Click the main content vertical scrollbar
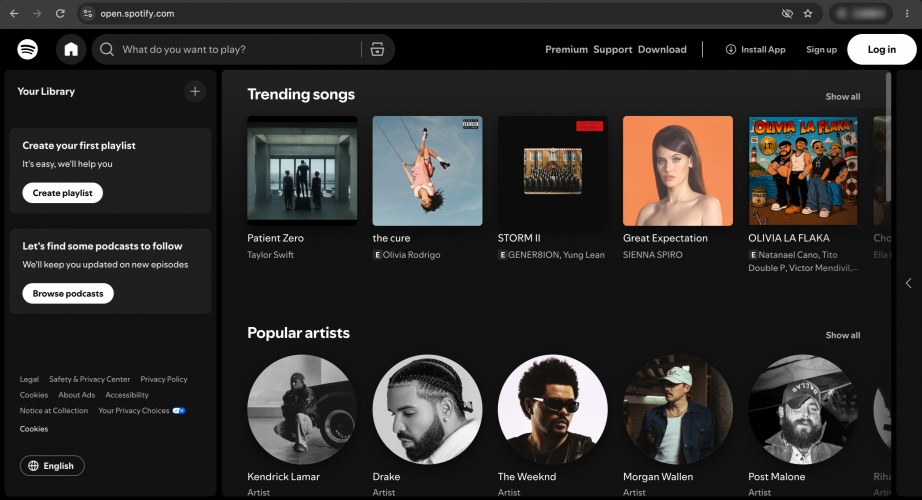Screen dimensions: 922x500 (888, 136)
